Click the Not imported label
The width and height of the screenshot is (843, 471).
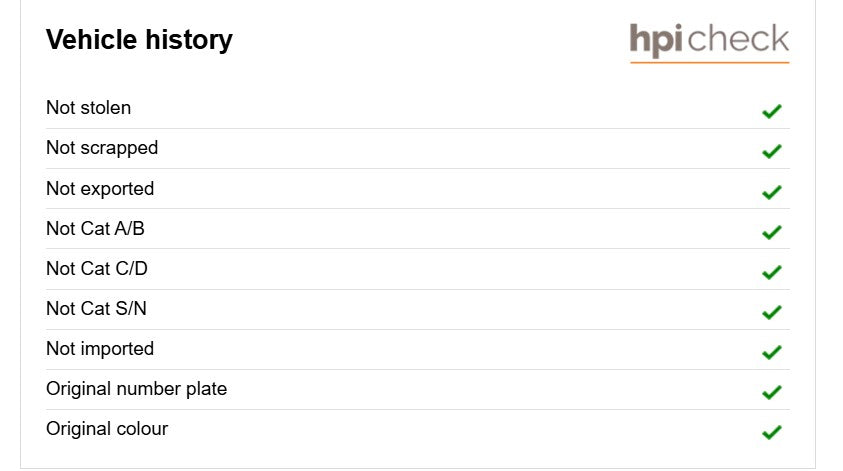click(x=100, y=349)
